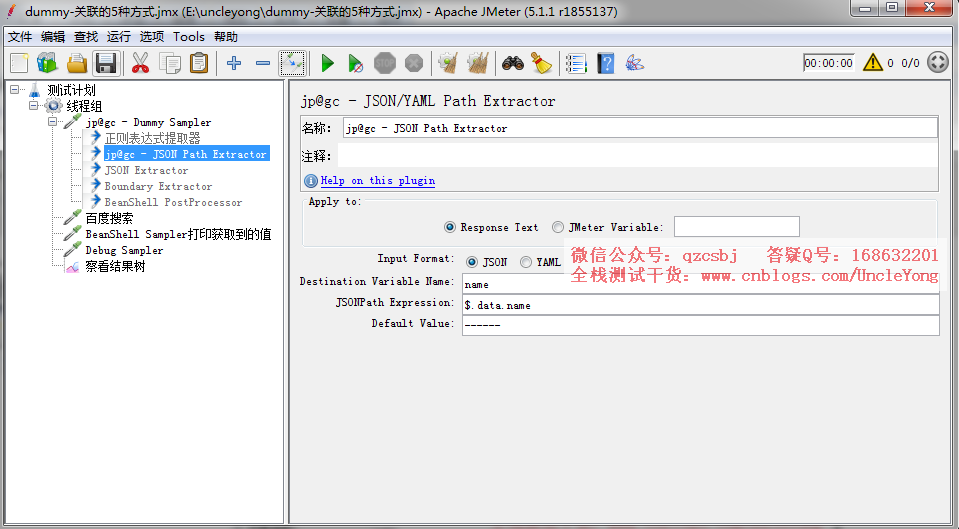Click the 注释 comment input field
Viewport: 959px width, 529px height.
(637, 155)
